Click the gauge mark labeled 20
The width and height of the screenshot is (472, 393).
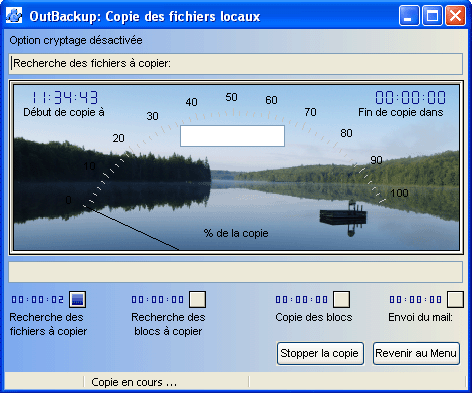click(x=118, y=138)
